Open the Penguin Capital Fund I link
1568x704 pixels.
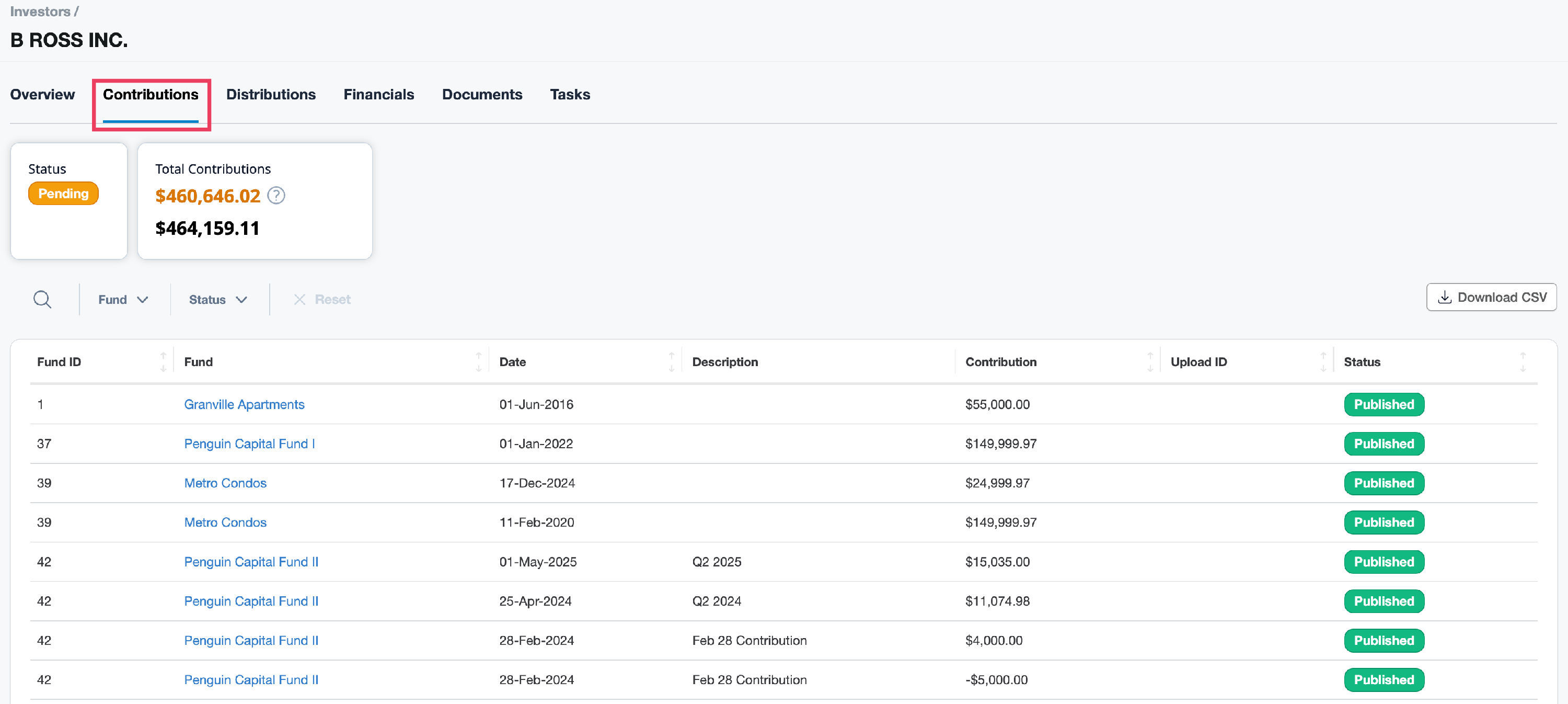point(249,444)
